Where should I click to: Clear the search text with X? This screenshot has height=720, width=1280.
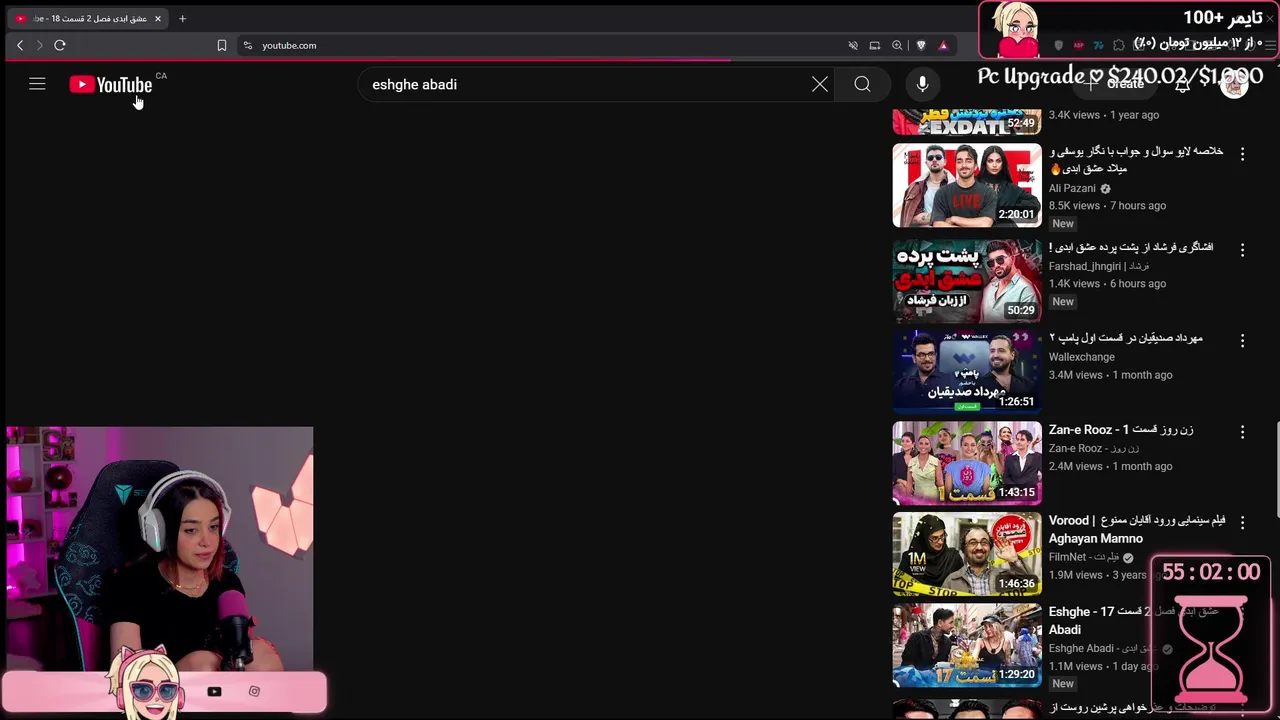pyautogui.click(x=820, y=84)
